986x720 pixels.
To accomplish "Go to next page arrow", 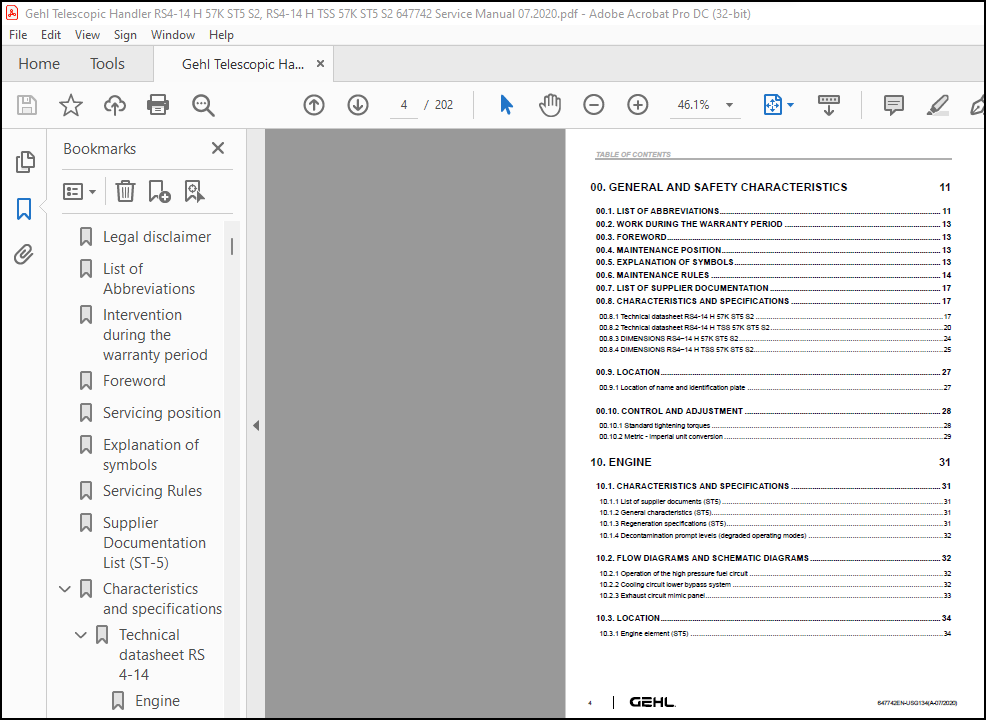I will 358,105.
